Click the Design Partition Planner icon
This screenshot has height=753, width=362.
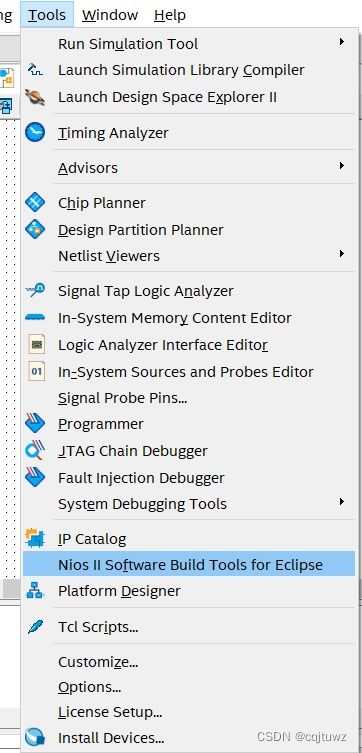35,229
